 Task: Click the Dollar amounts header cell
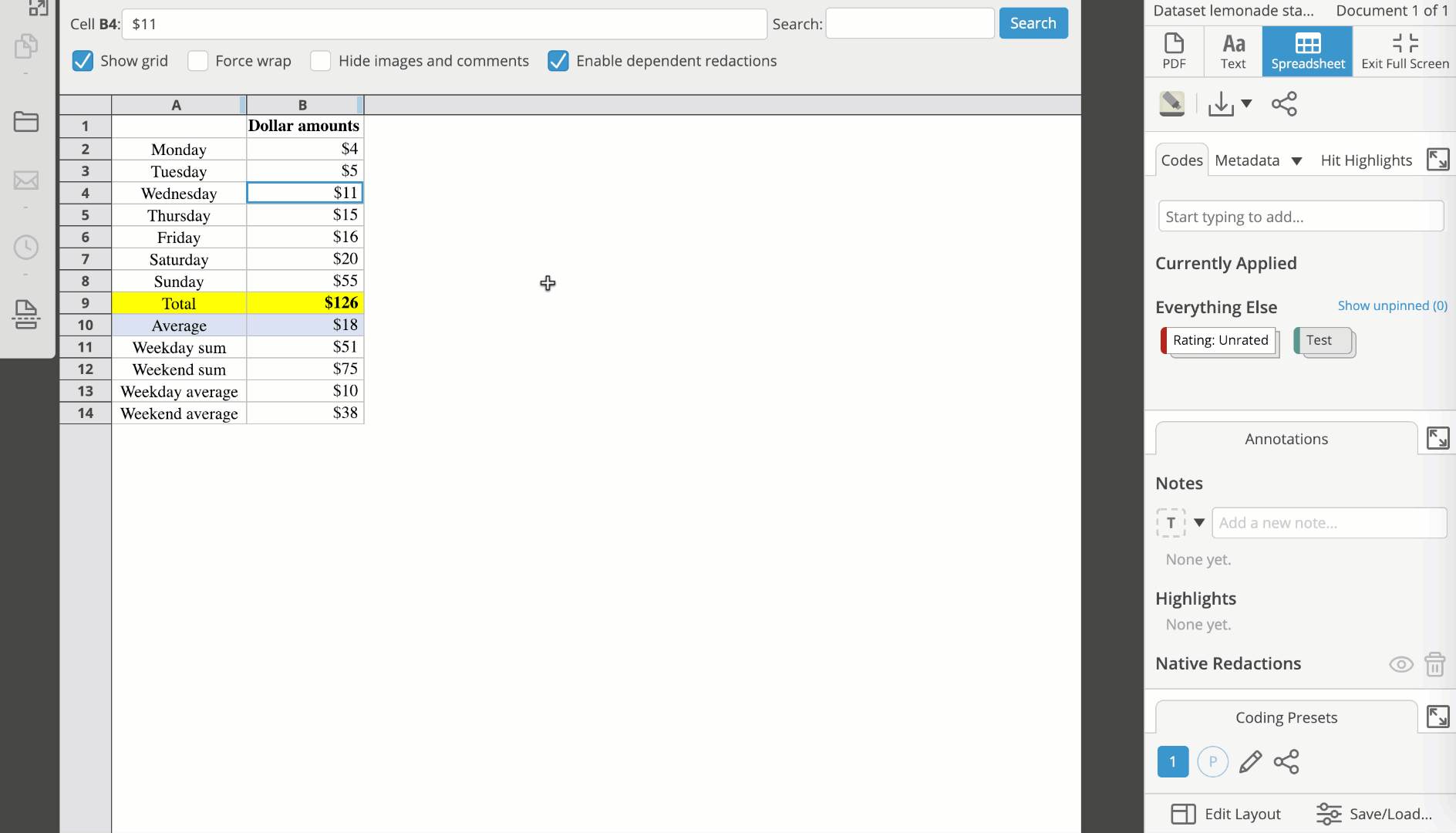(305, 126)
